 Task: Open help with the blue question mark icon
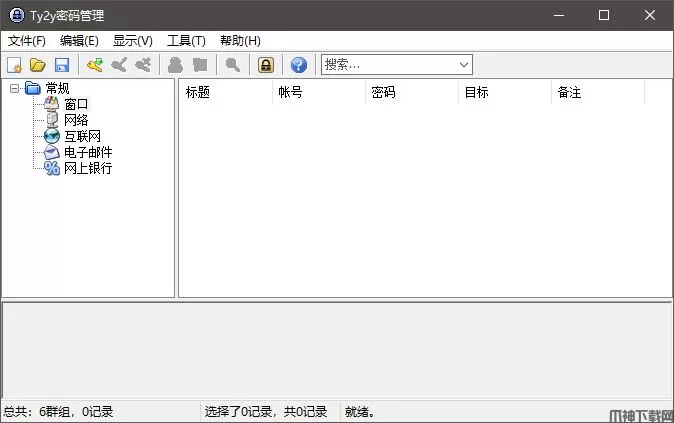pyautogui.click(x=299, y=65)
